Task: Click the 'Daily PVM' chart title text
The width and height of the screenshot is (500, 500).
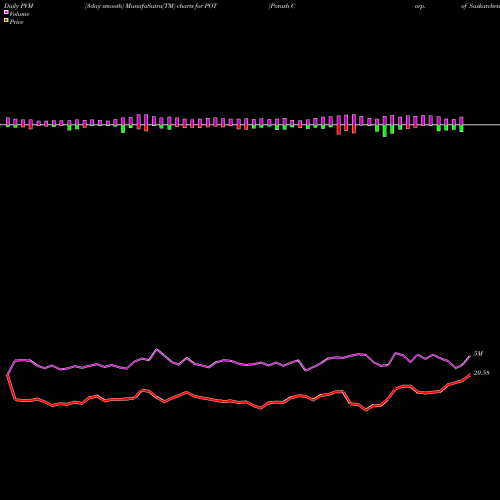Action: pos(19,6)
